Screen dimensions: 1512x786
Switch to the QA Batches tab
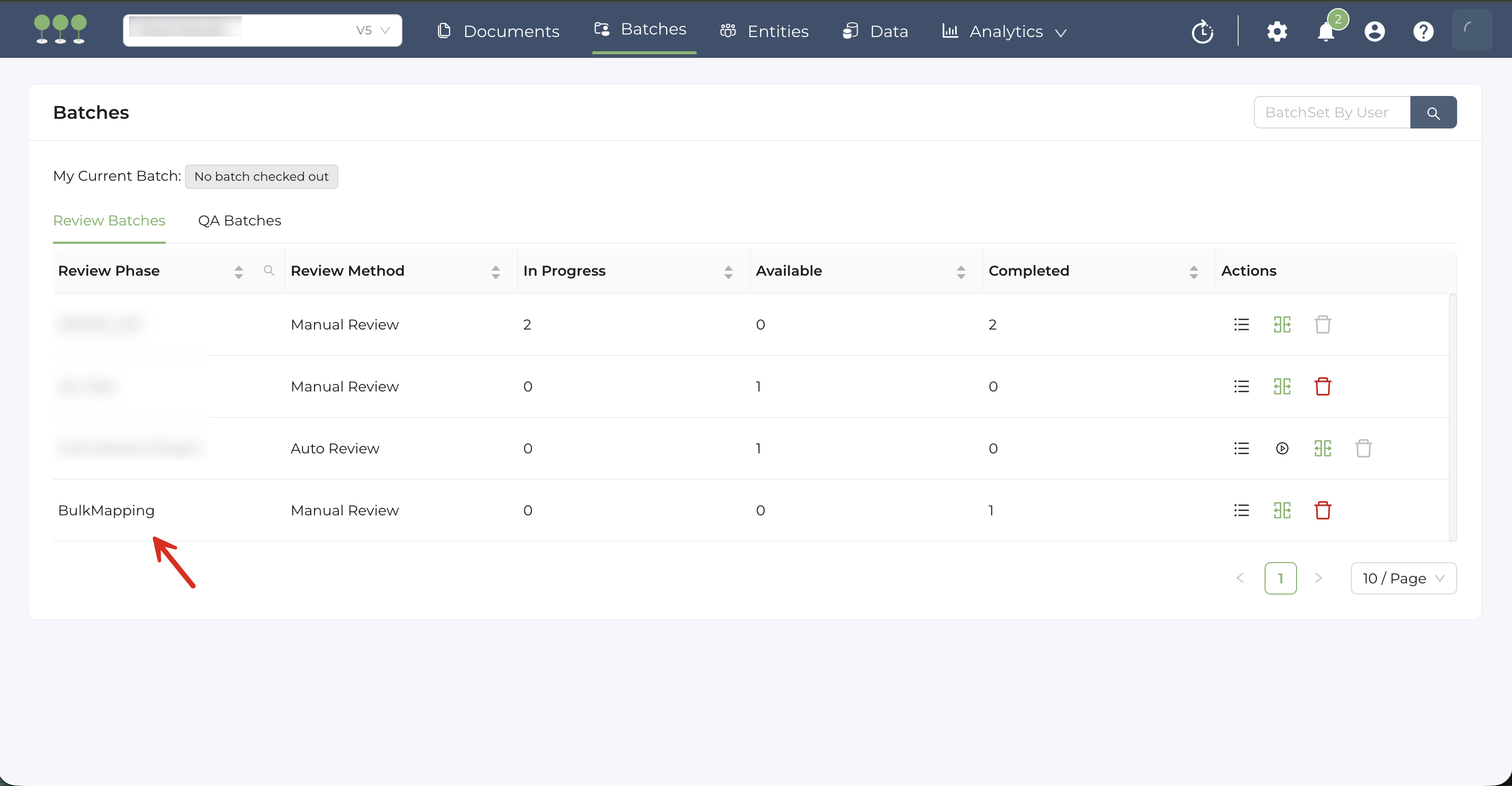click(239, 220)
